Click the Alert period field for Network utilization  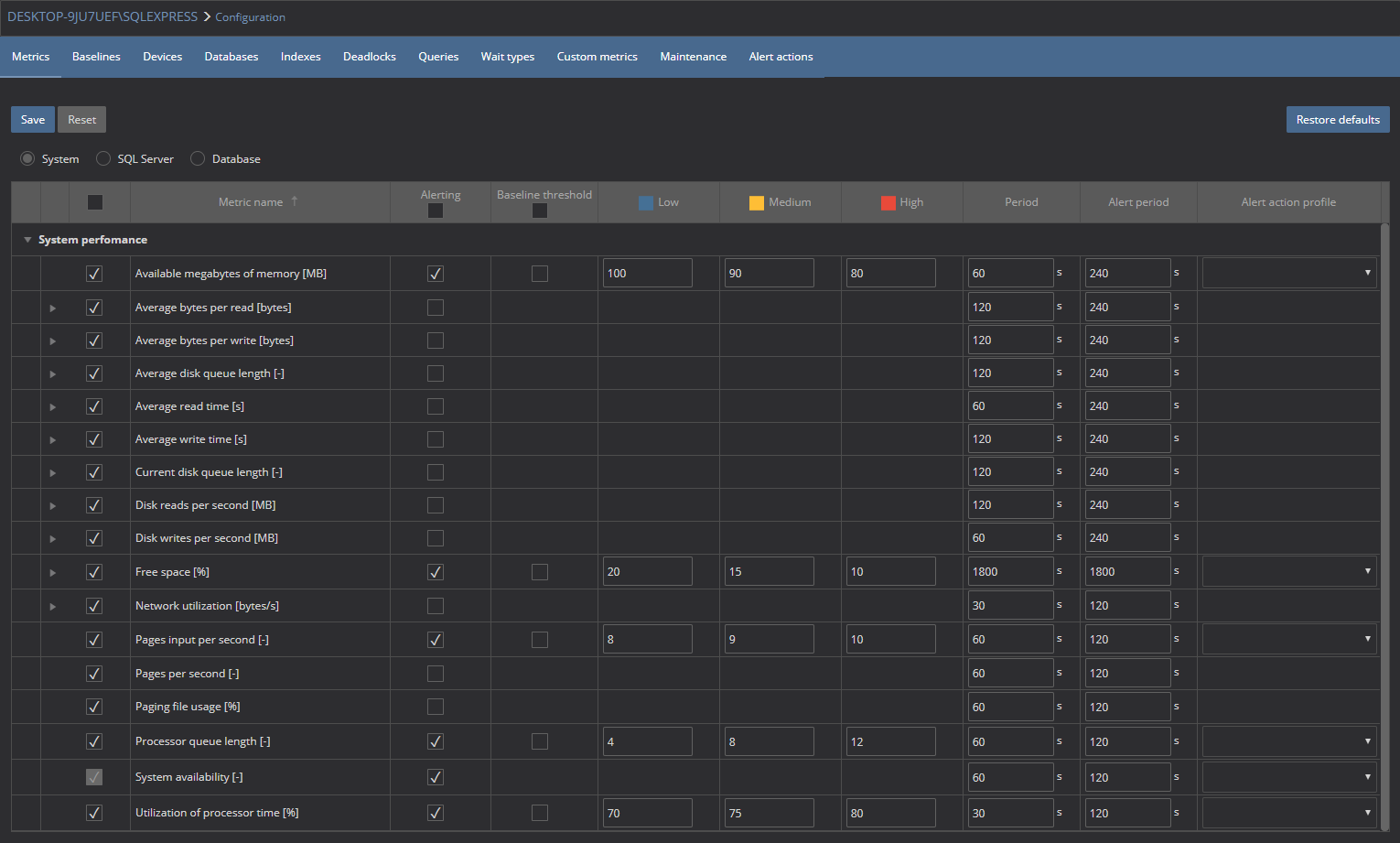[x=1127, y=605]
